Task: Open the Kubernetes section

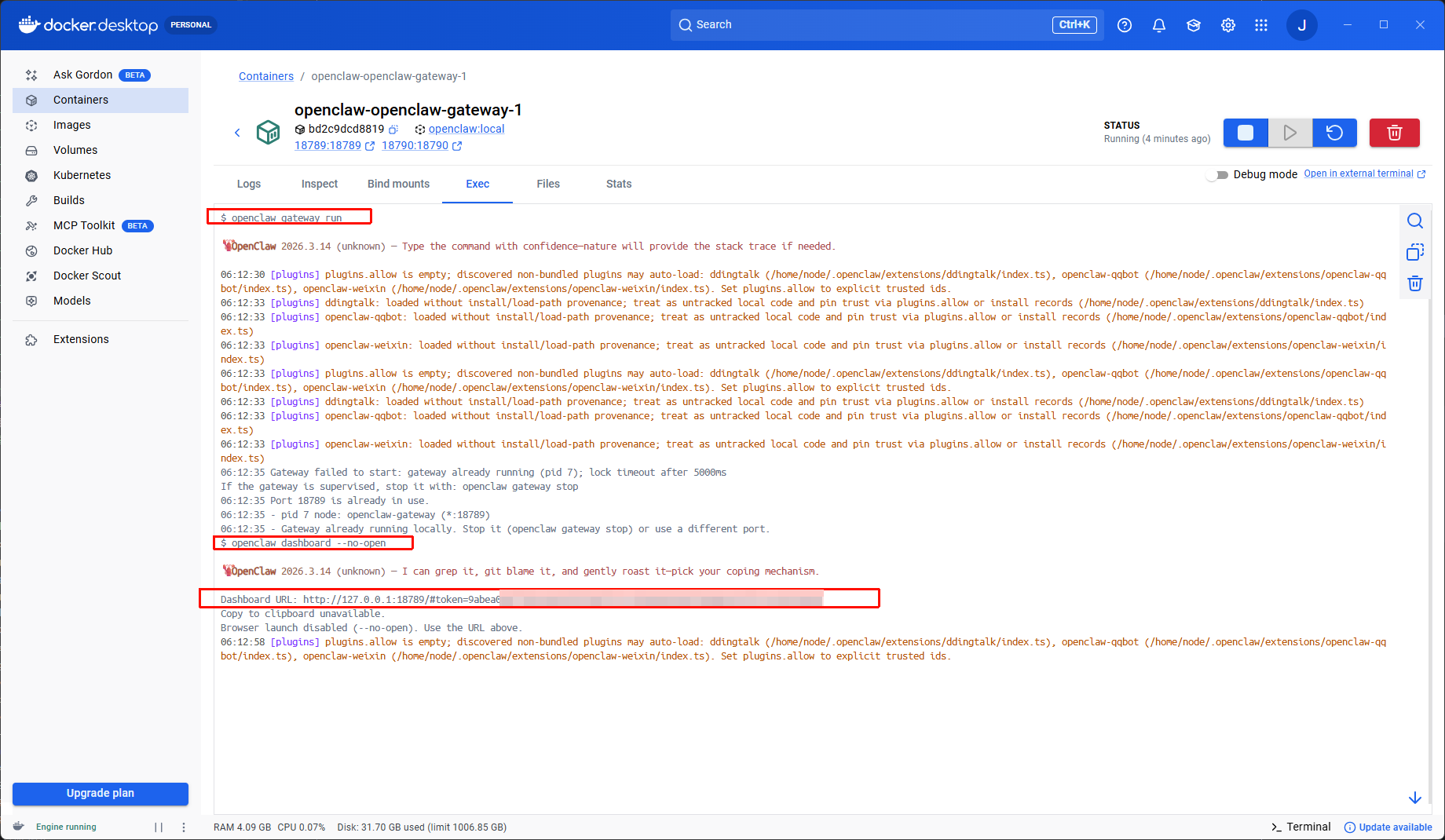Action: pyautogui.click(x=101, y=175)
